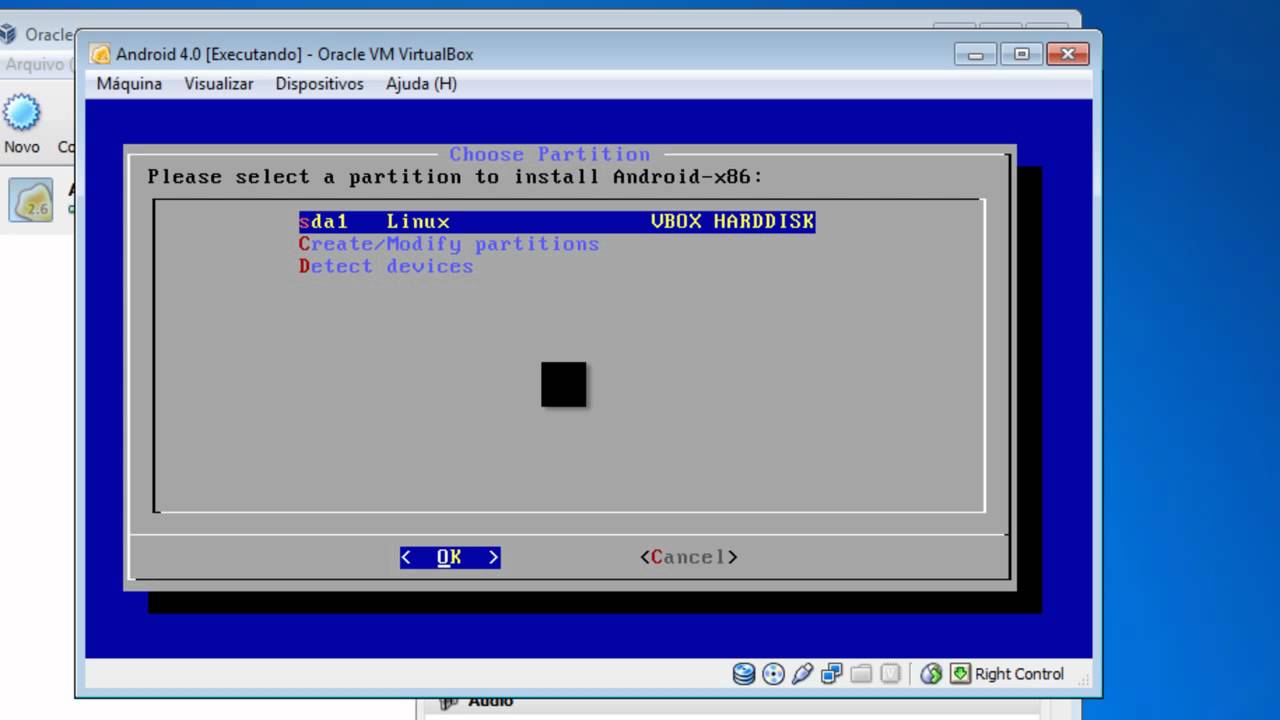Click the network adapters status icon
This screenshot has width=1280, height=720.
coord(831,674)
